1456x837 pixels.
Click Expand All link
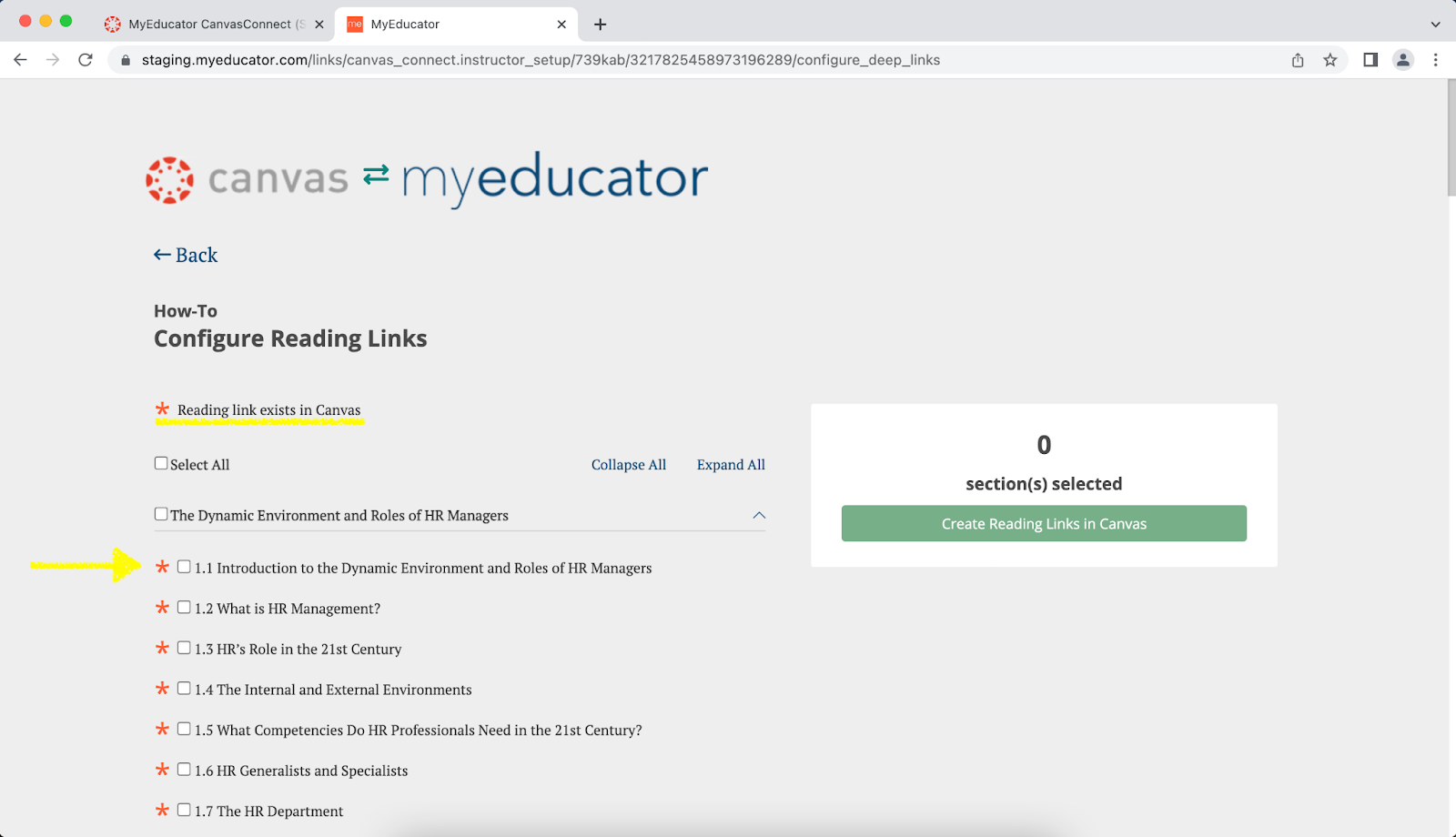[x=731, y=465]
